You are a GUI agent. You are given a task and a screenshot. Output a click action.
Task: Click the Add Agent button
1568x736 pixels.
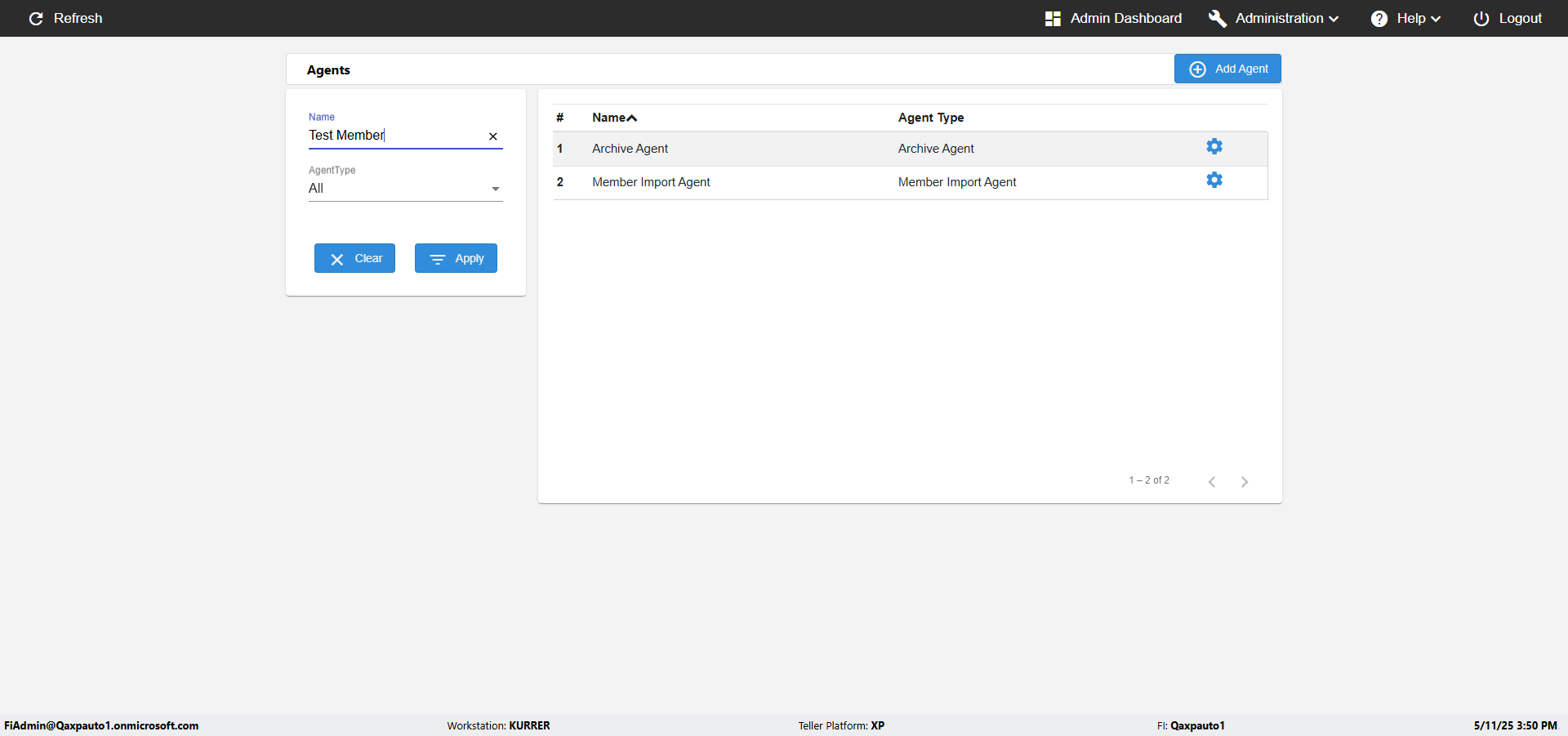pyautogui.click(x=1227, y=69)
